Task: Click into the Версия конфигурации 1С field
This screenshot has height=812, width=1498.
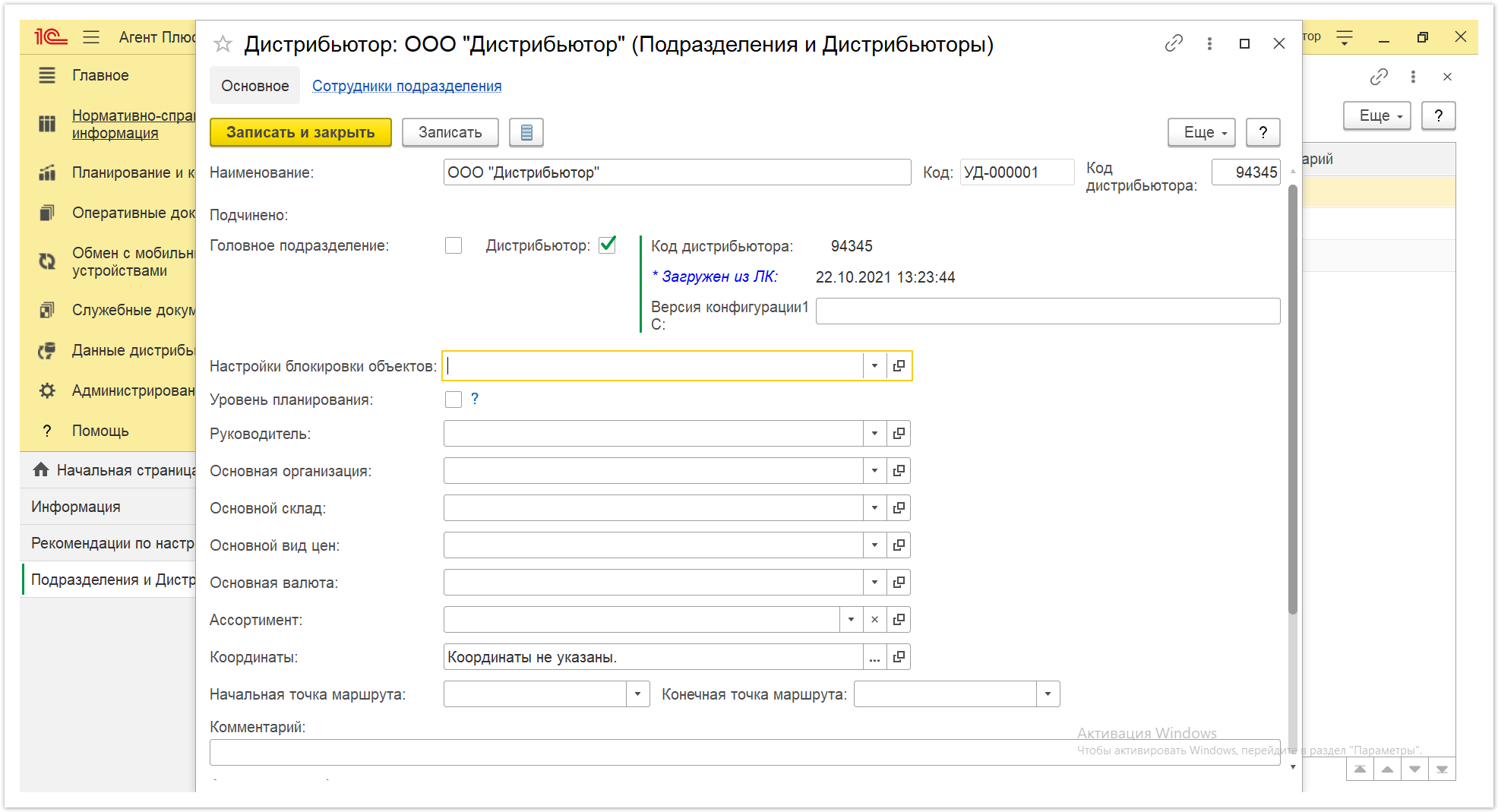Action: [x=1048, y=311]
